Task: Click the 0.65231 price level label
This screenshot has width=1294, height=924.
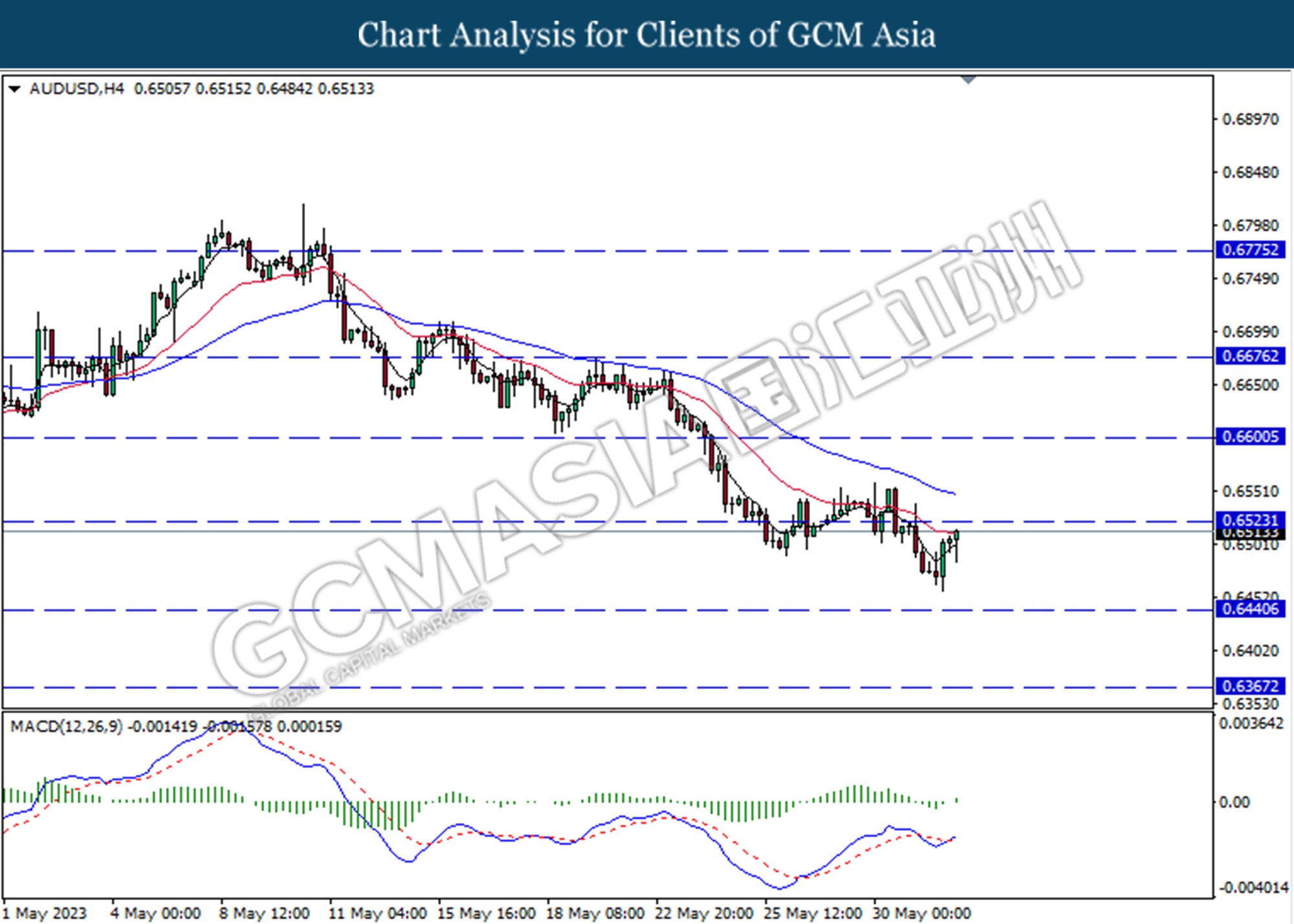Action: 1250,520
